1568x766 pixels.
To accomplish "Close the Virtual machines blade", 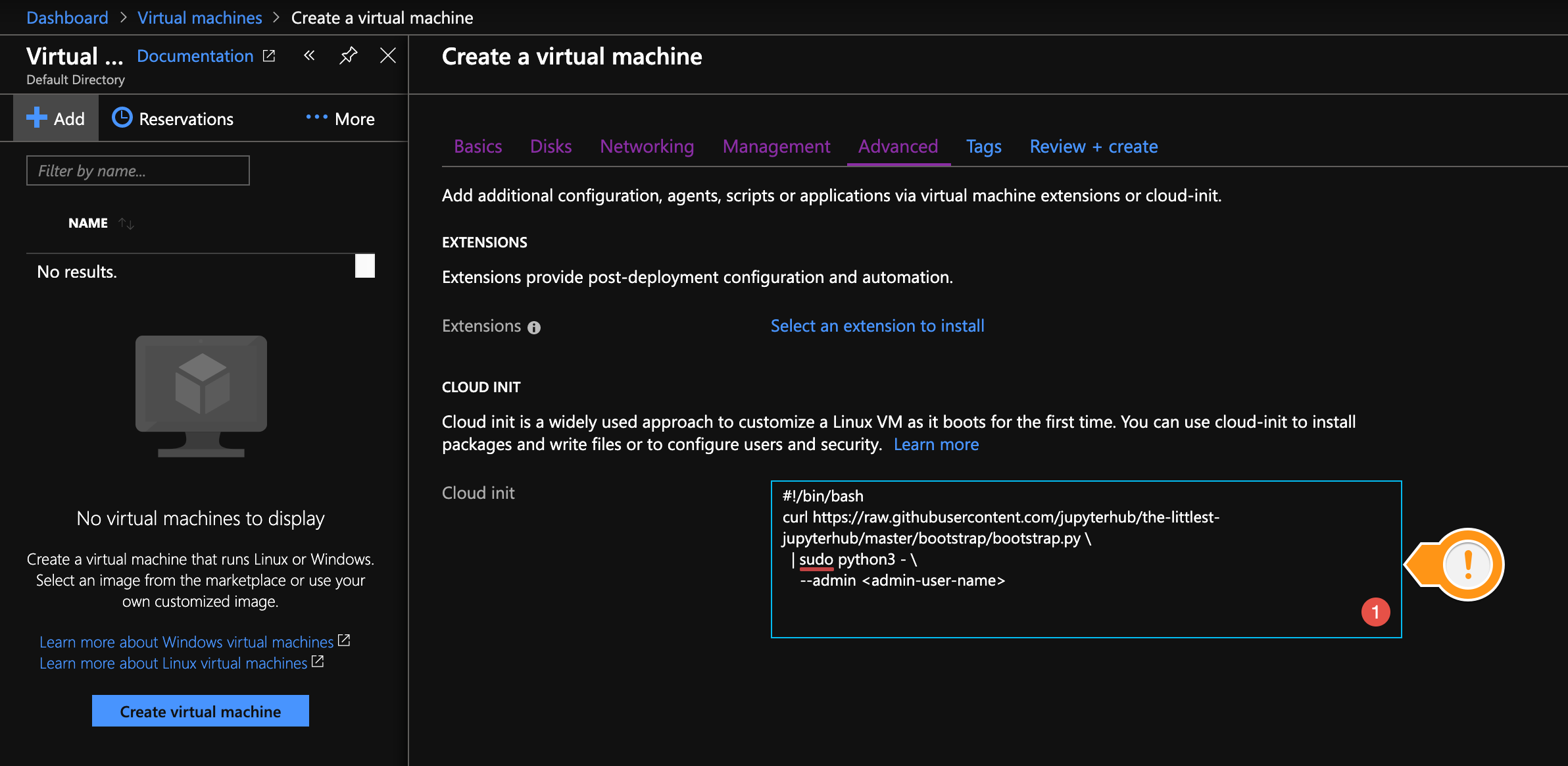I will [388, 56].
